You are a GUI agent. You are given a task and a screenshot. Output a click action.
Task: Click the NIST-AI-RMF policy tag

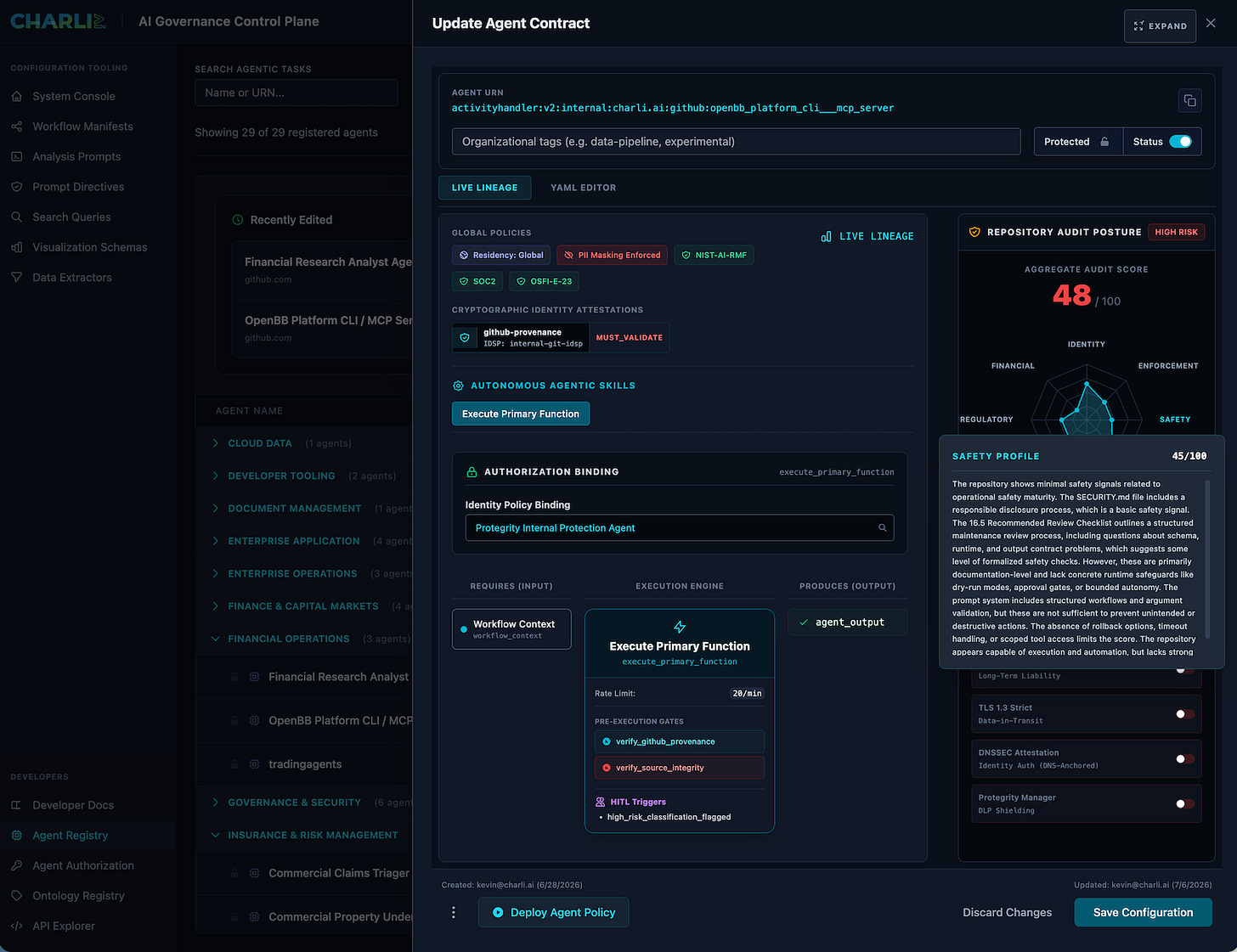714,255
